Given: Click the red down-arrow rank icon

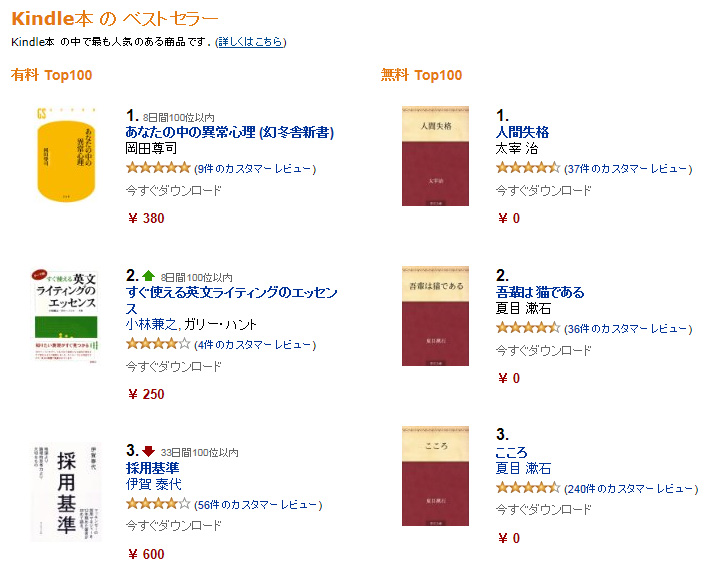Looking at the screenshot, I should [148, 451].
